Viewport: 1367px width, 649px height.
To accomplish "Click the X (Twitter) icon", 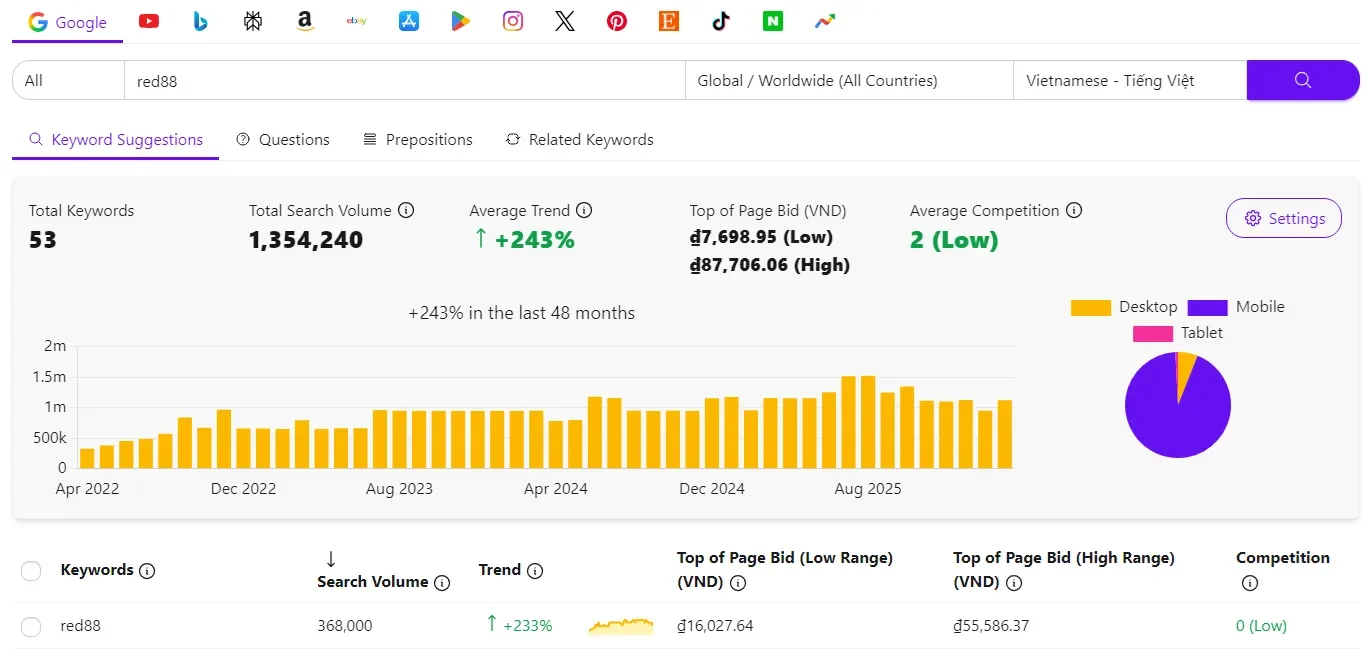I will [x=565, y=21].
